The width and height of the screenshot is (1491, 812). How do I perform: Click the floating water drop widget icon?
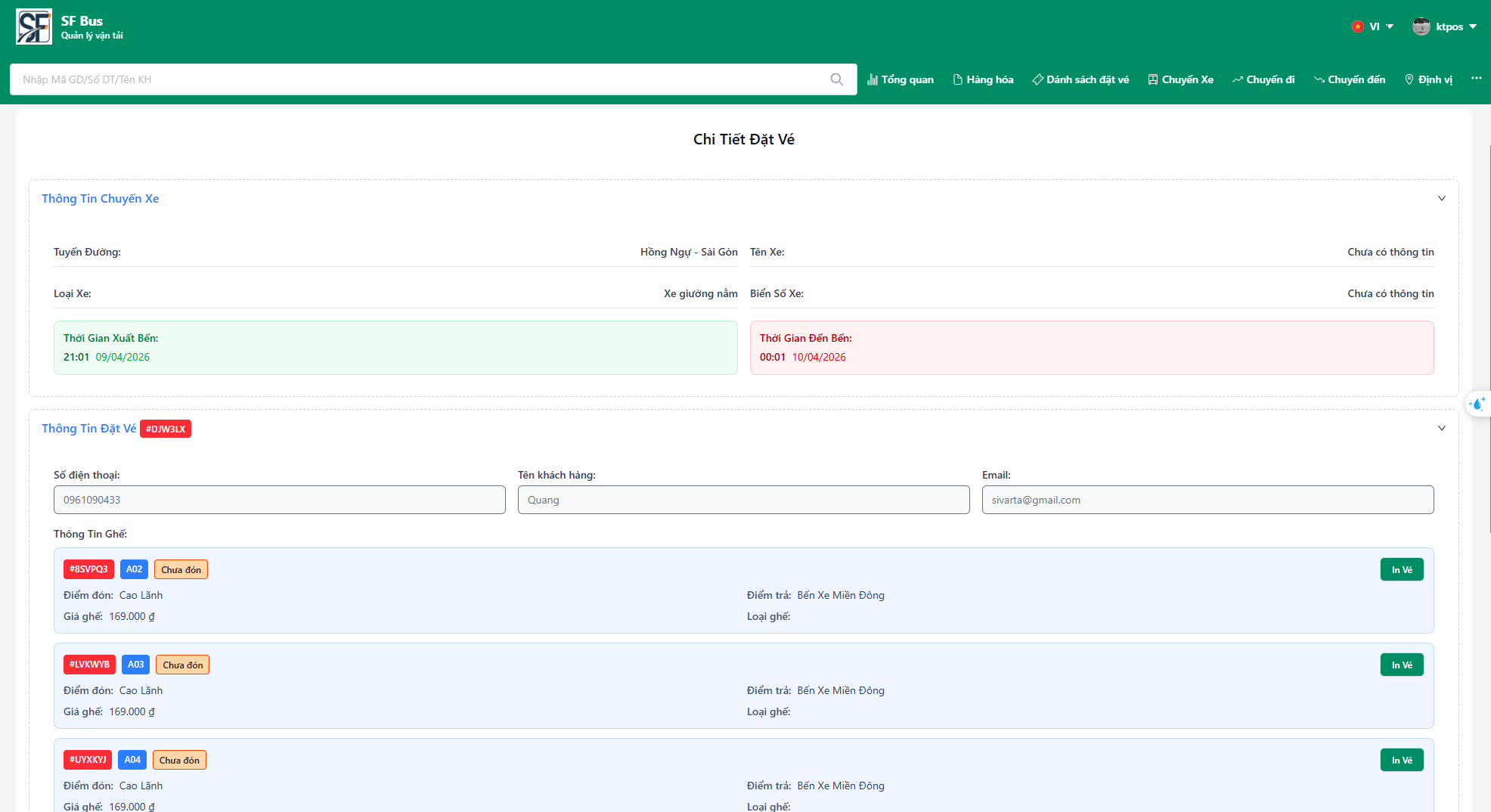[1477, 404]
